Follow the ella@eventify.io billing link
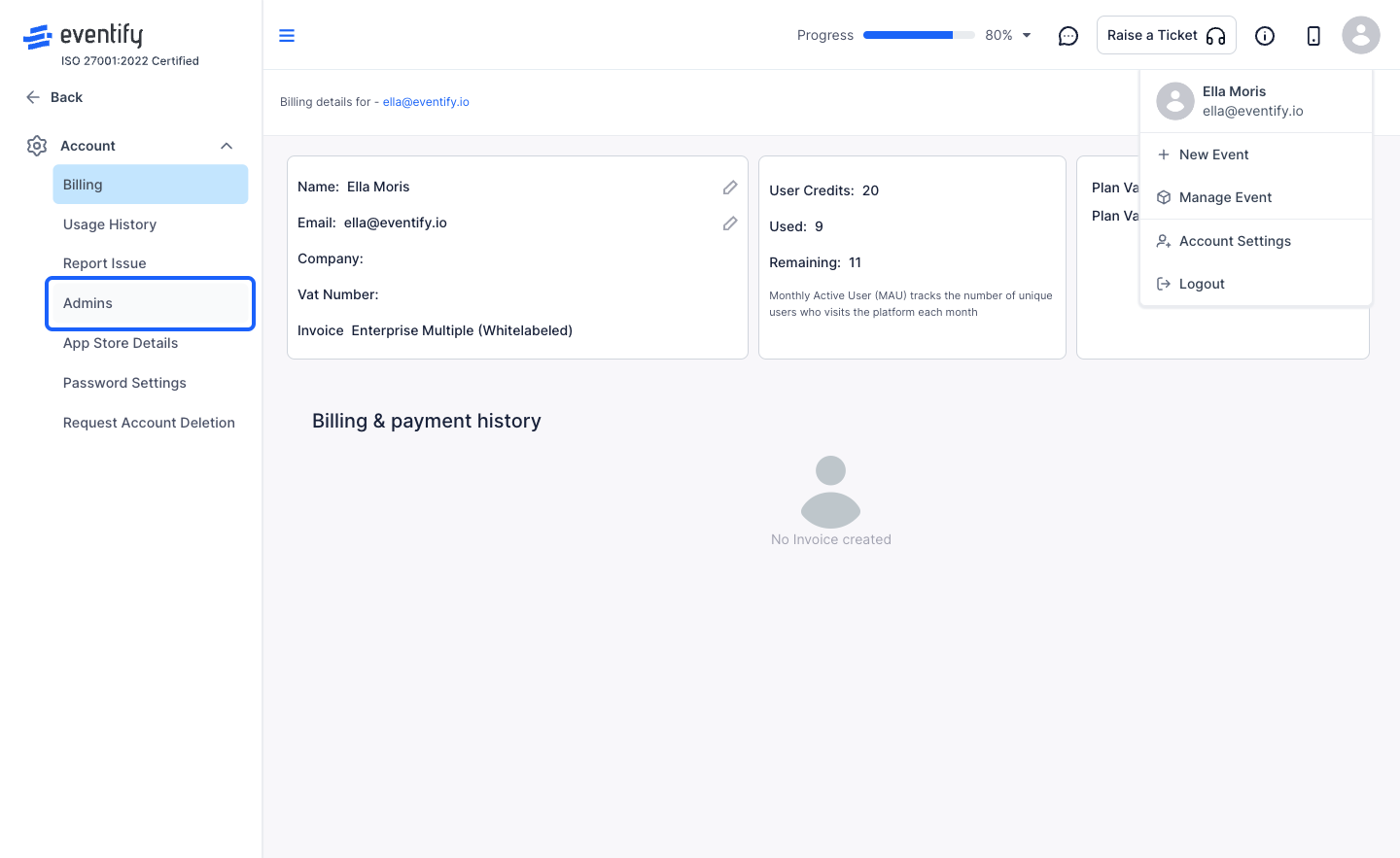 click(426, 102)
